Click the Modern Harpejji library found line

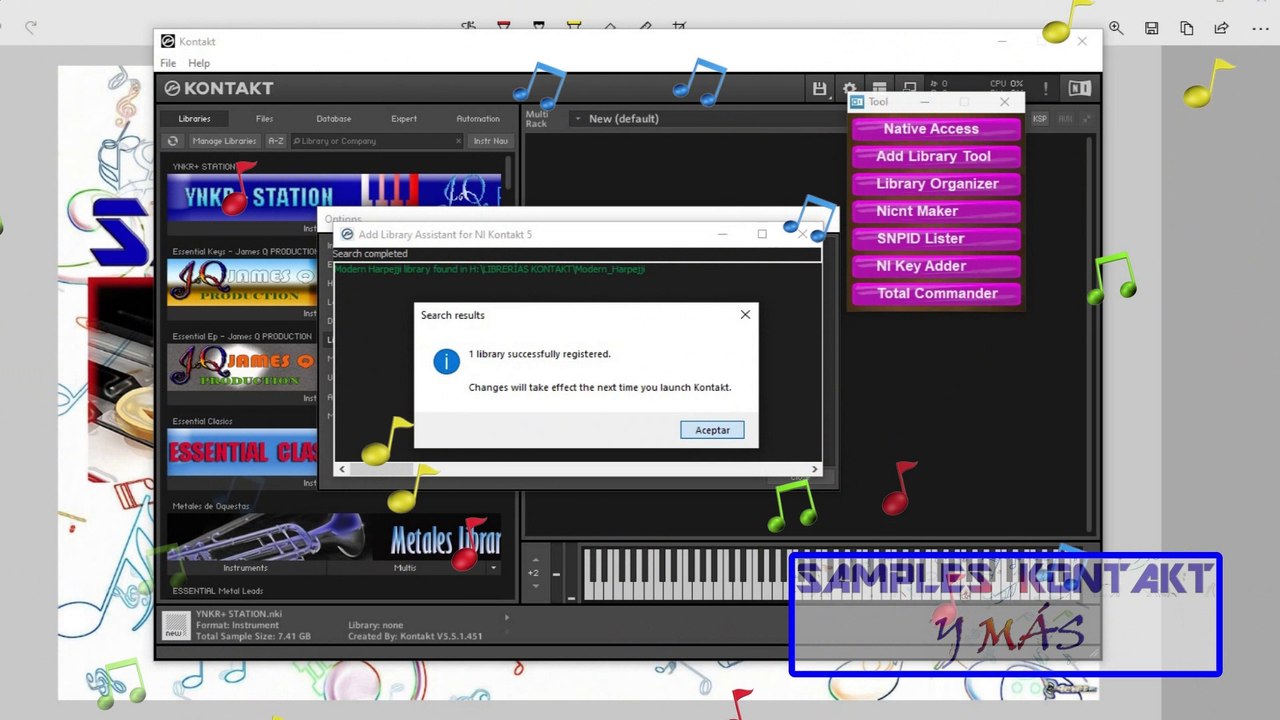[x=489, y=269]
